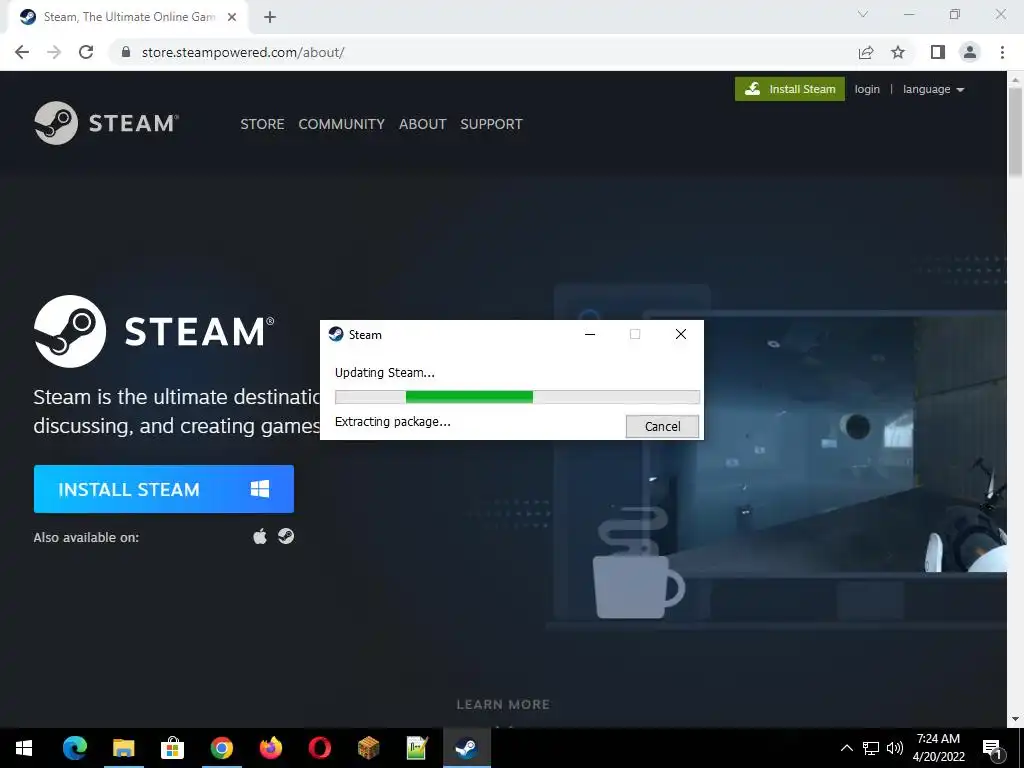1024x768 pixels.
Task: Open the Chrome three-dot menu
Action: [x=1002, y=52]
